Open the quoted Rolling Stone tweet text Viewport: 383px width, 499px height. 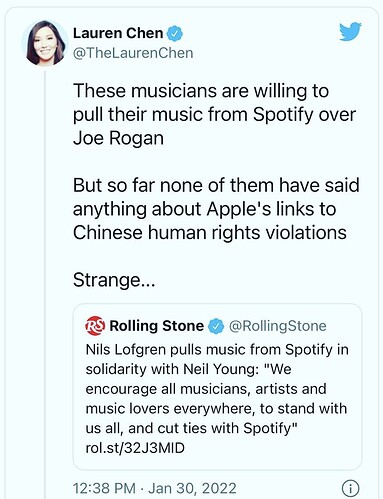[217, 399]
